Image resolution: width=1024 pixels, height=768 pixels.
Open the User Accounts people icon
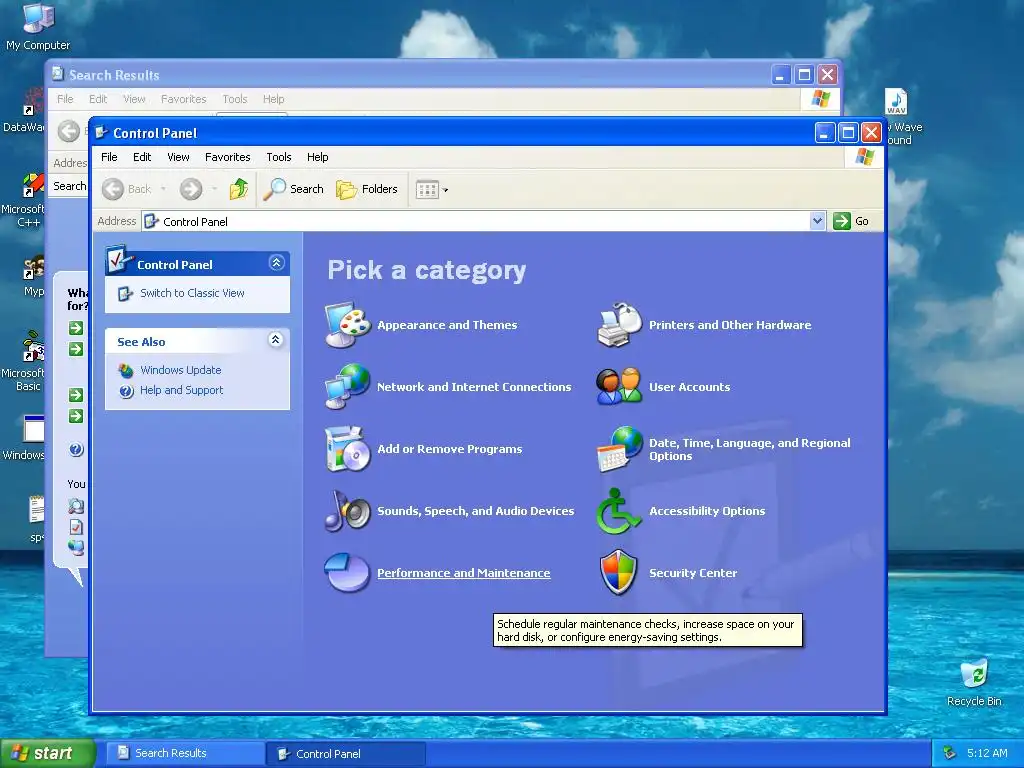[620, 387]
